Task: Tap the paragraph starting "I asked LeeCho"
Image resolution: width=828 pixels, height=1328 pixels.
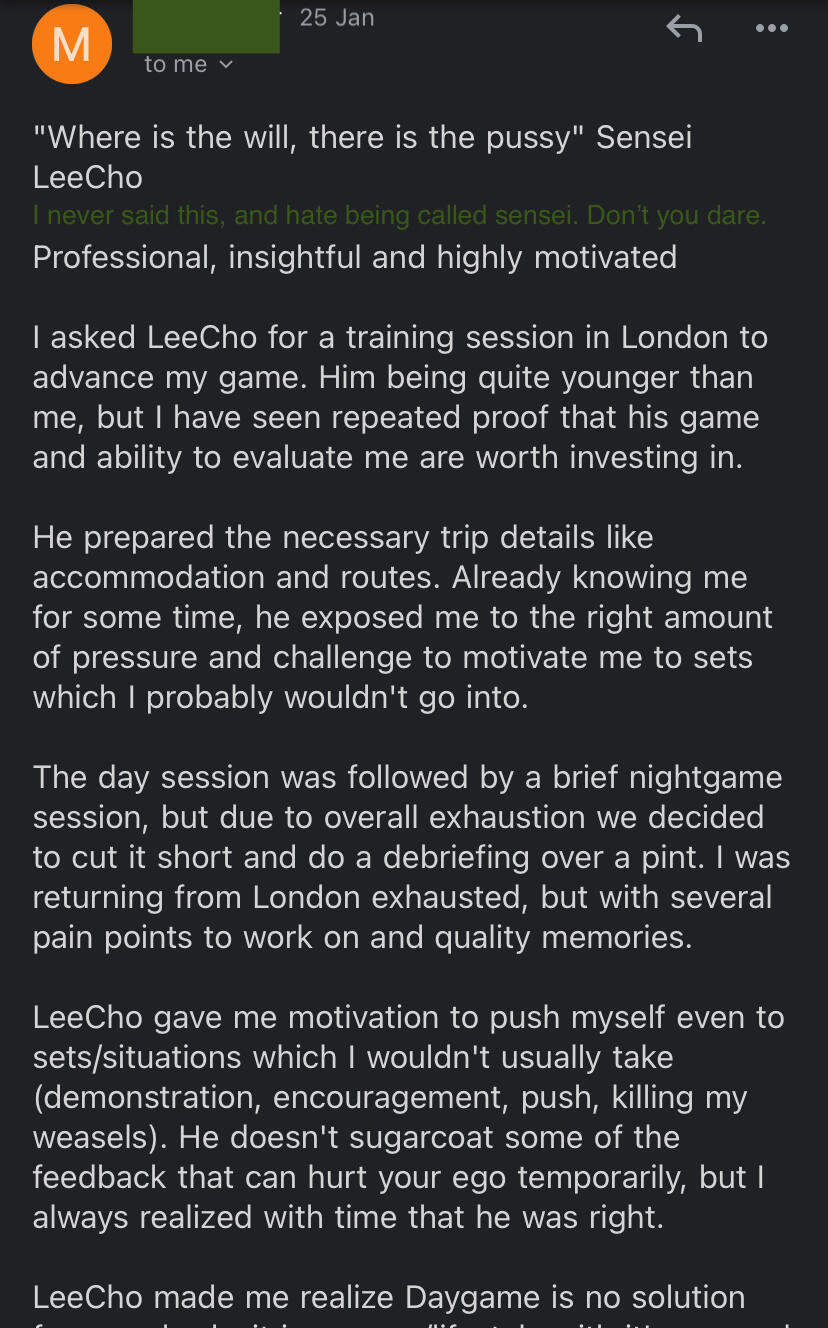Action: click(400, 397)
